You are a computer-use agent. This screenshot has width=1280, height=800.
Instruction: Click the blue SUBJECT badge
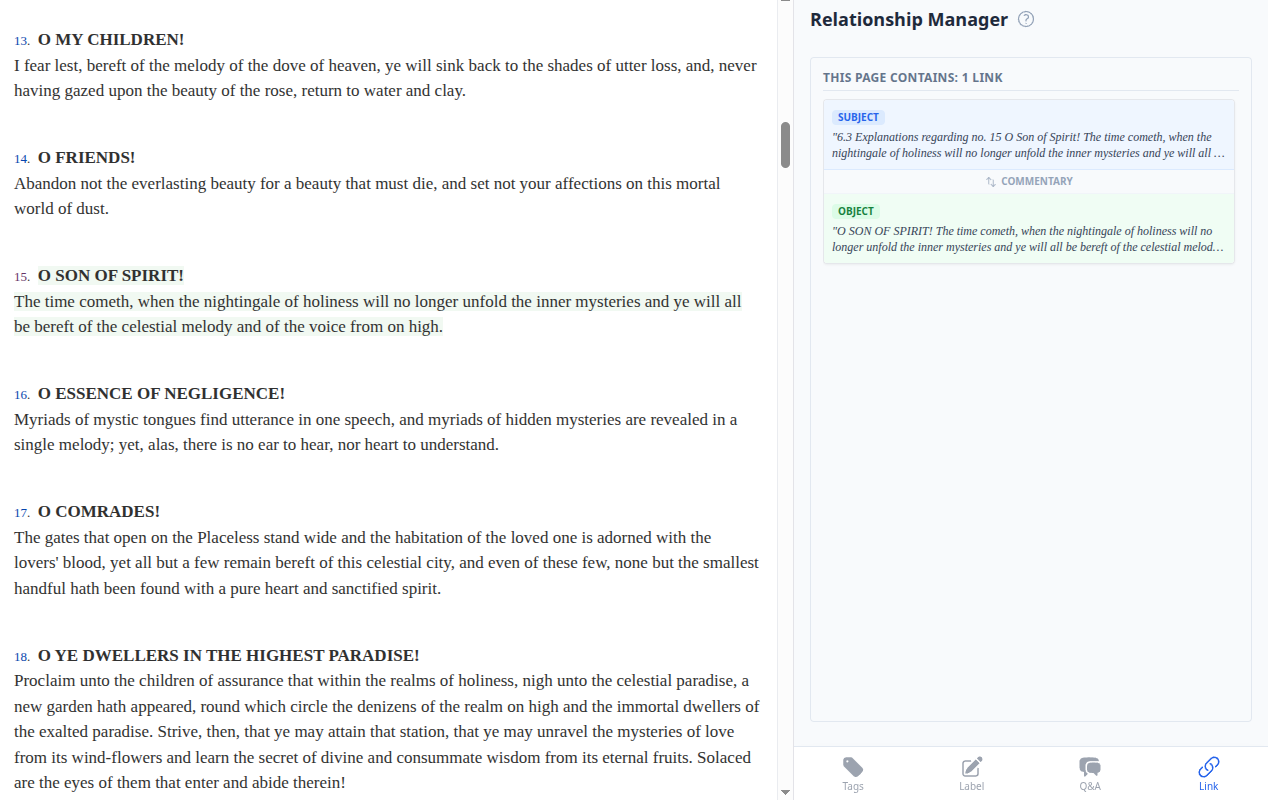click(x=858, y=117)
